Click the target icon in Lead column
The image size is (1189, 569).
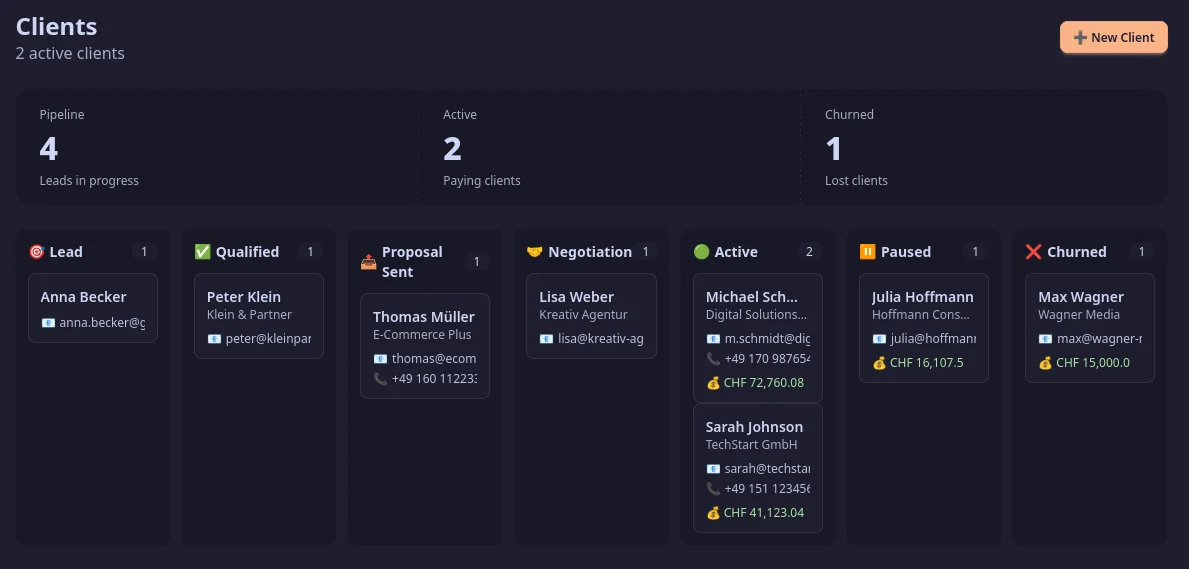[37, 252]
